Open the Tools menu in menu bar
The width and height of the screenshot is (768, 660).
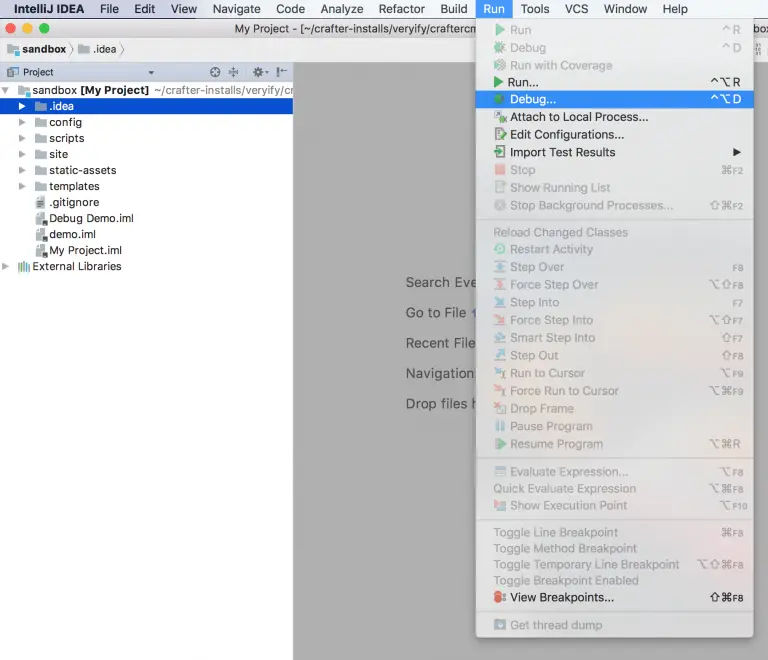(x=535, y=9)
